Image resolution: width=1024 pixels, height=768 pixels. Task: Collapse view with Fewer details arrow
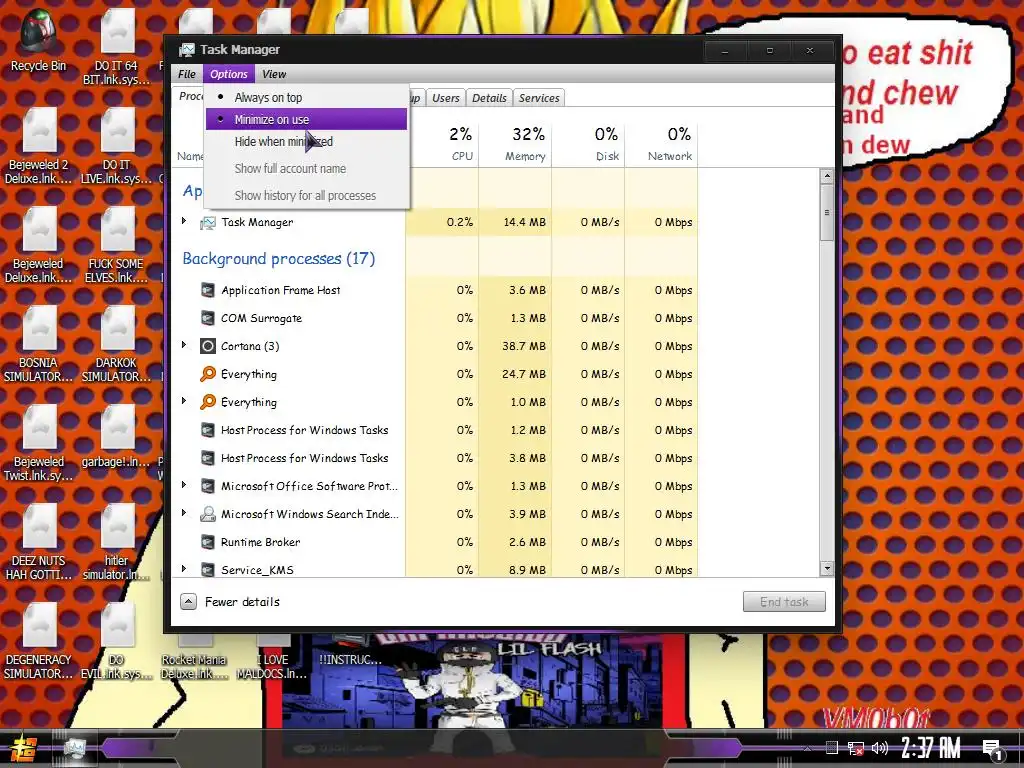pyautogui.click(x=188, y=601)
